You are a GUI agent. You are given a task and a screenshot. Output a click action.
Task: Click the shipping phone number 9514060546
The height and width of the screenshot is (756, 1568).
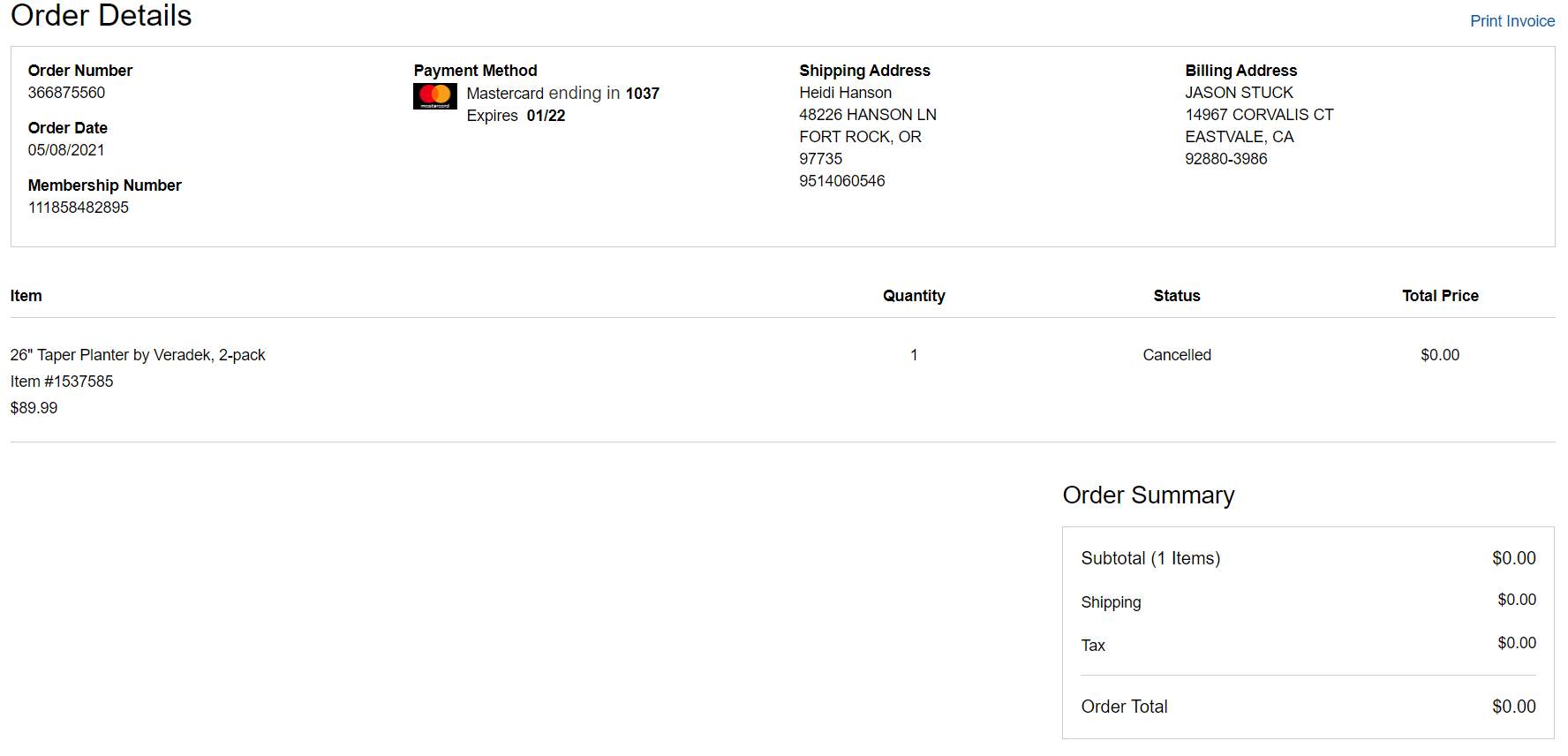pos(841,181)
